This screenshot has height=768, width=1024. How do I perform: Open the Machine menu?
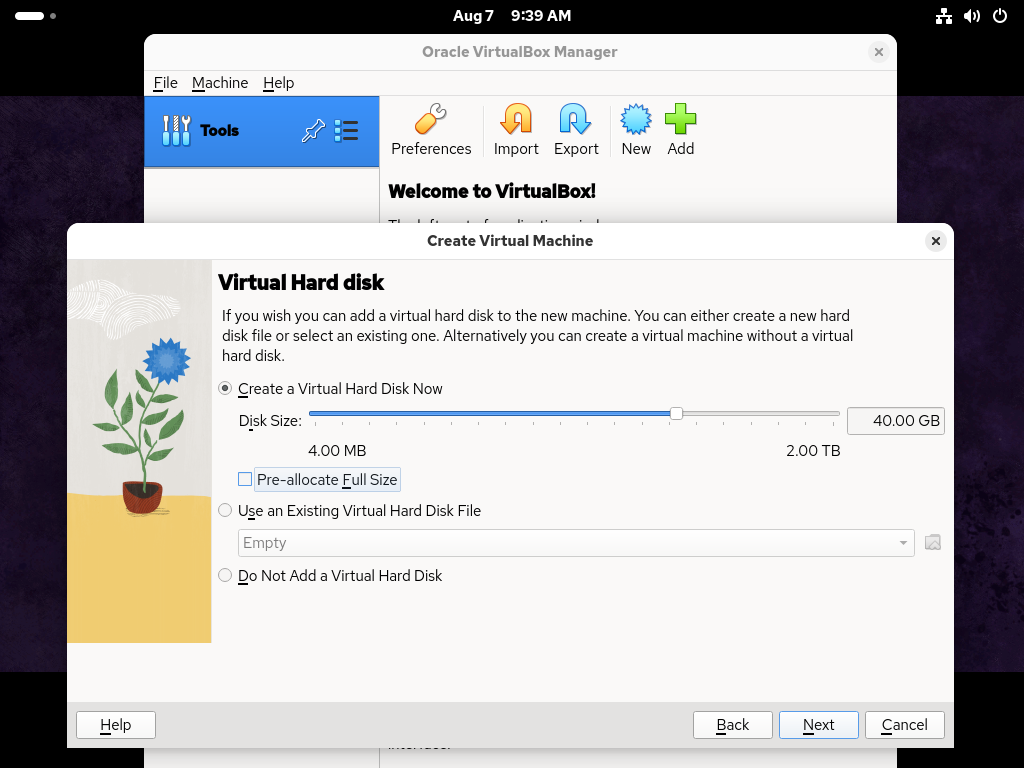click(220, 83)
